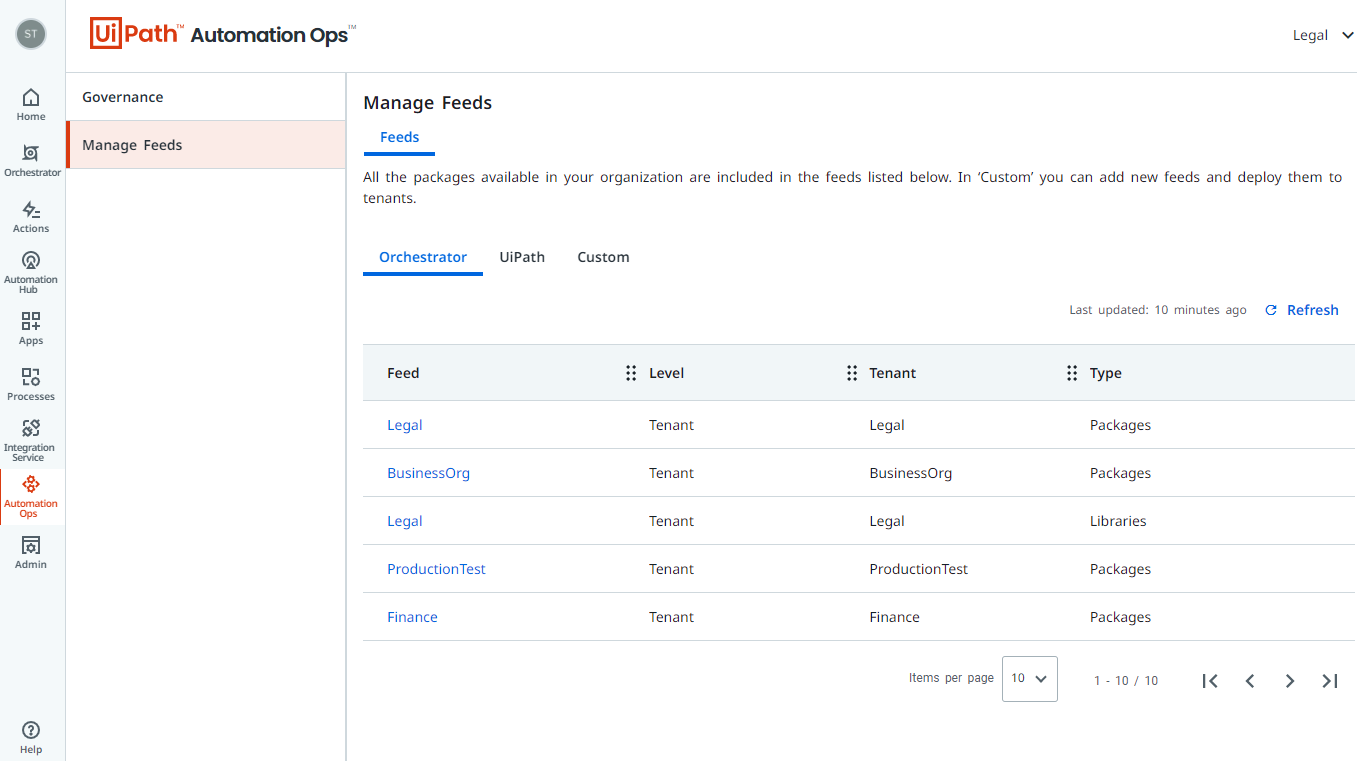The width and height of the screenshot is (1357, 761).
Task: Click the Type column header
Action: point(1105,373)
